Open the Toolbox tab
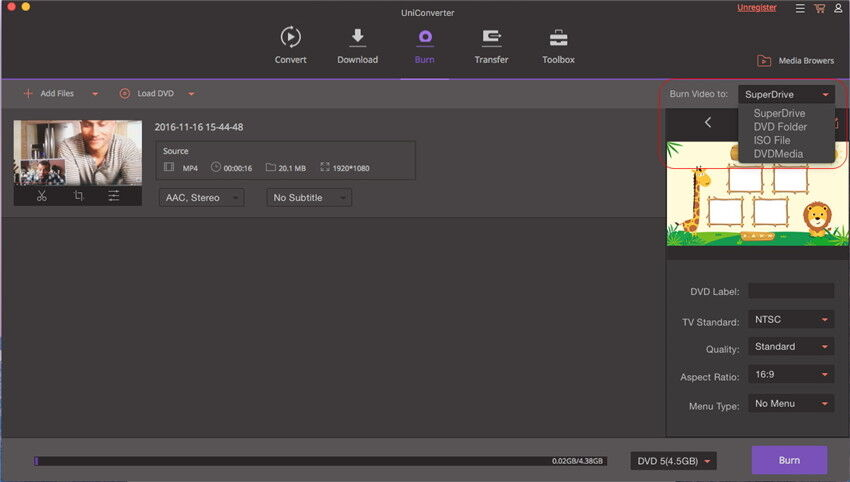This screenshot has width=850, height=482. pyautogui.click(x=558, y=46)
